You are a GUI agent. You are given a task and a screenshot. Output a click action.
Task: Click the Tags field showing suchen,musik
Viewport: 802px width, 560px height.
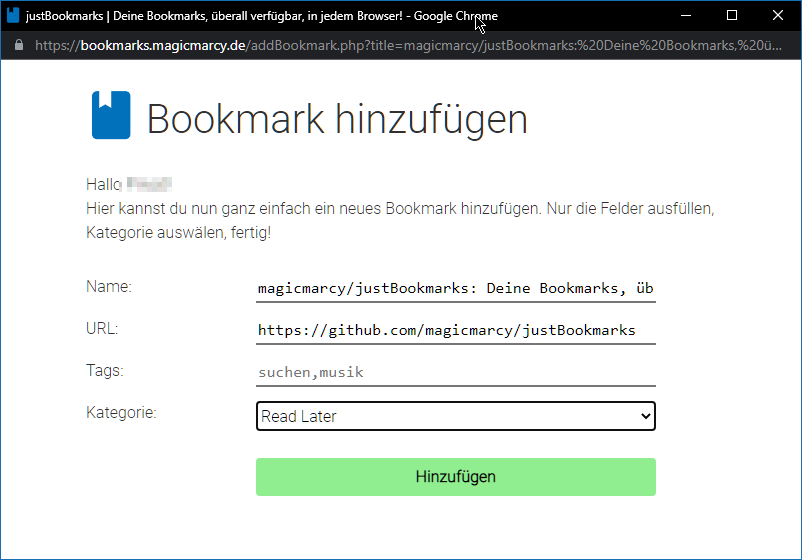click(456, 372)
